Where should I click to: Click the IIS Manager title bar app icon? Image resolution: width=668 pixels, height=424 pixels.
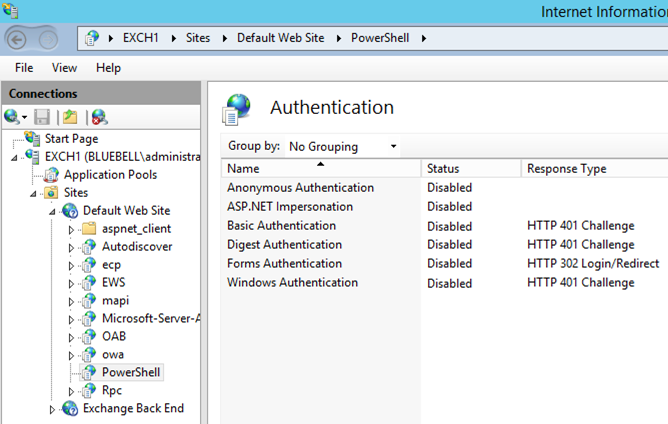click(10, 10)
